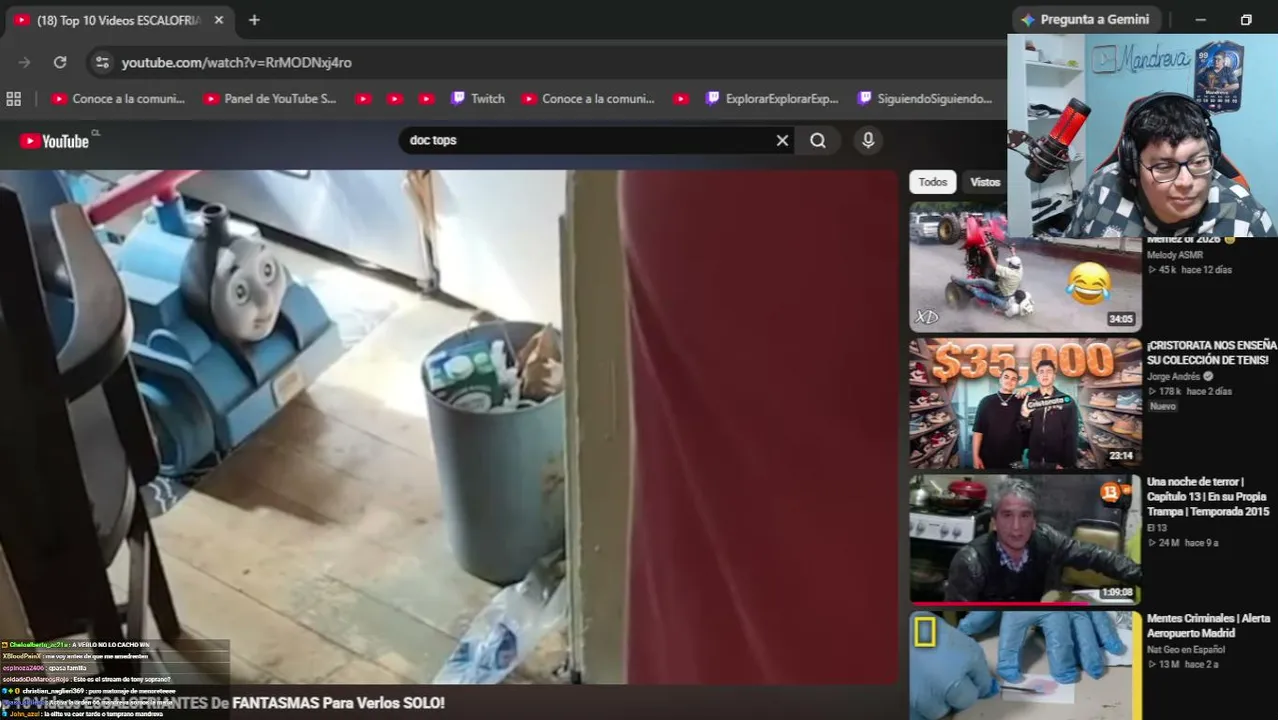Click the magnifier search button

[x=818, y=141]
